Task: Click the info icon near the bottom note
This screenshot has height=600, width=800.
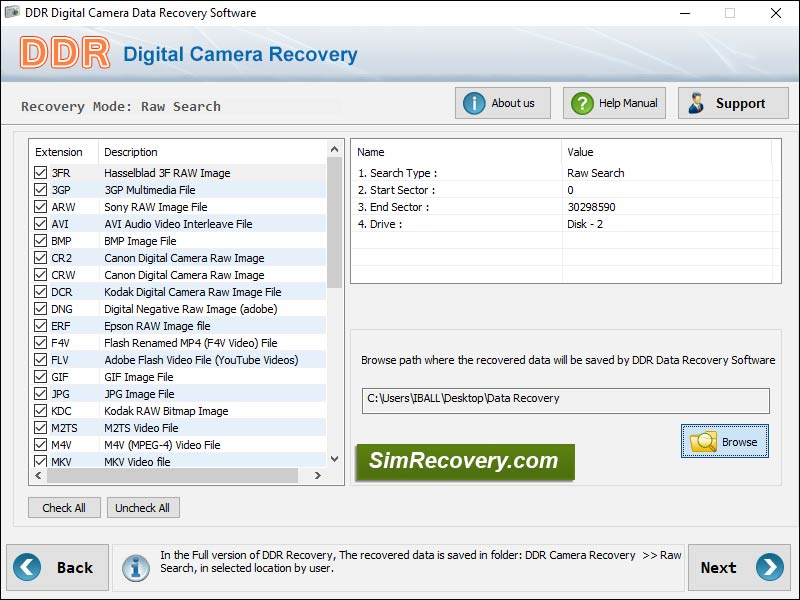Action: click(137, 567)
